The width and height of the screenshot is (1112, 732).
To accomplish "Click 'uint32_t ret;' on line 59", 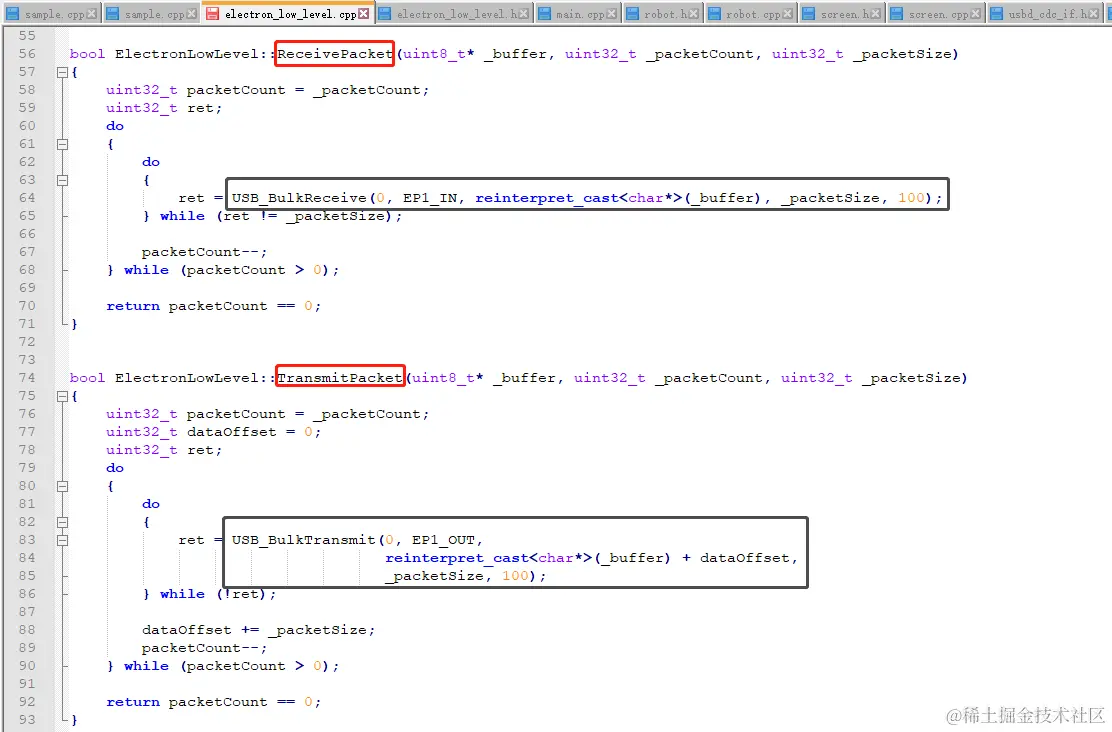I will point(164,108).
